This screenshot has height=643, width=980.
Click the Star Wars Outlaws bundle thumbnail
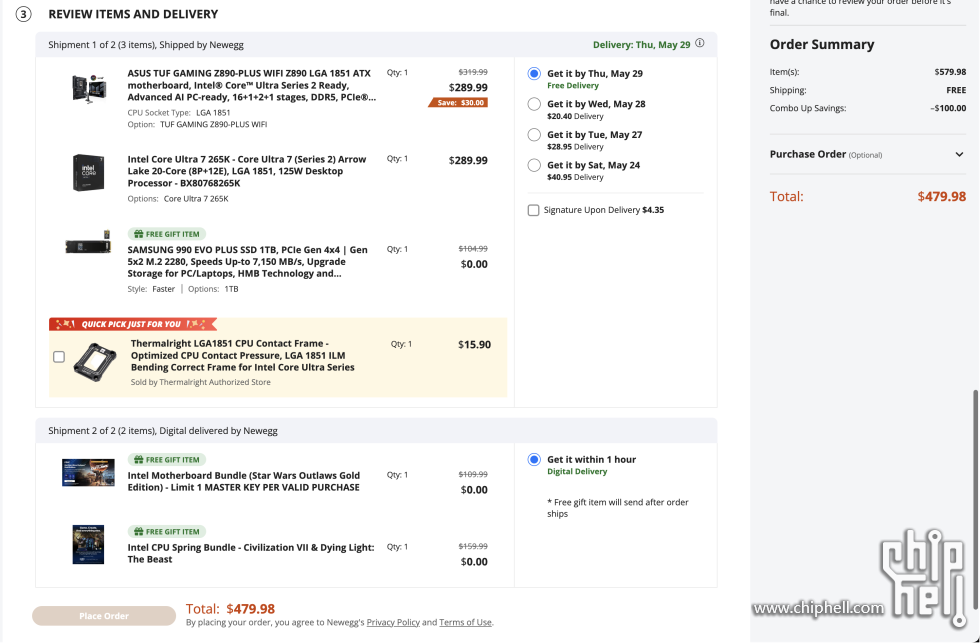(88, 472)
